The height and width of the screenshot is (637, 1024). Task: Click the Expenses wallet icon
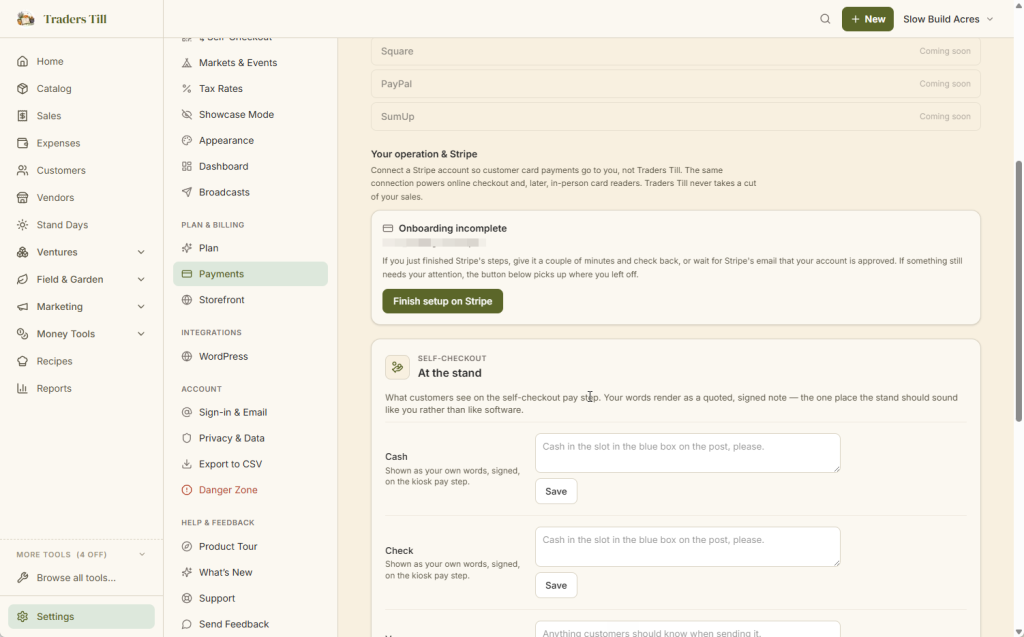(x=23, y=143)
